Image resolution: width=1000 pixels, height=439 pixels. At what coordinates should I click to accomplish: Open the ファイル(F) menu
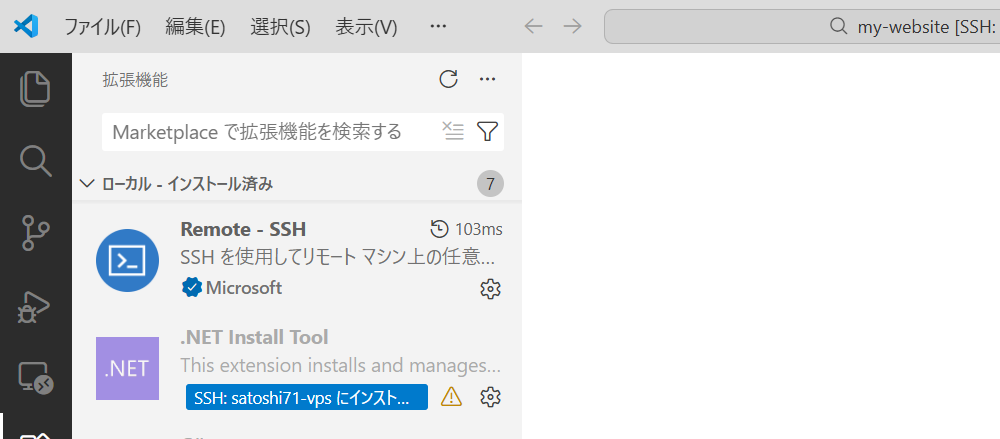click(x=103, y=27)
